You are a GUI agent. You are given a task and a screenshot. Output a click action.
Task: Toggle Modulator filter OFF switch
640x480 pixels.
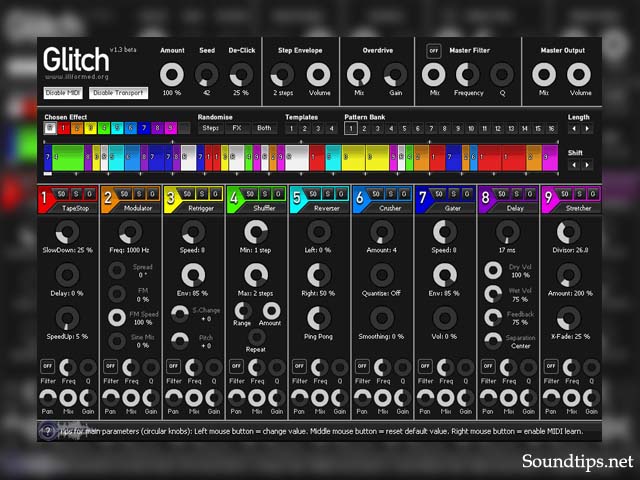point(111,366)
